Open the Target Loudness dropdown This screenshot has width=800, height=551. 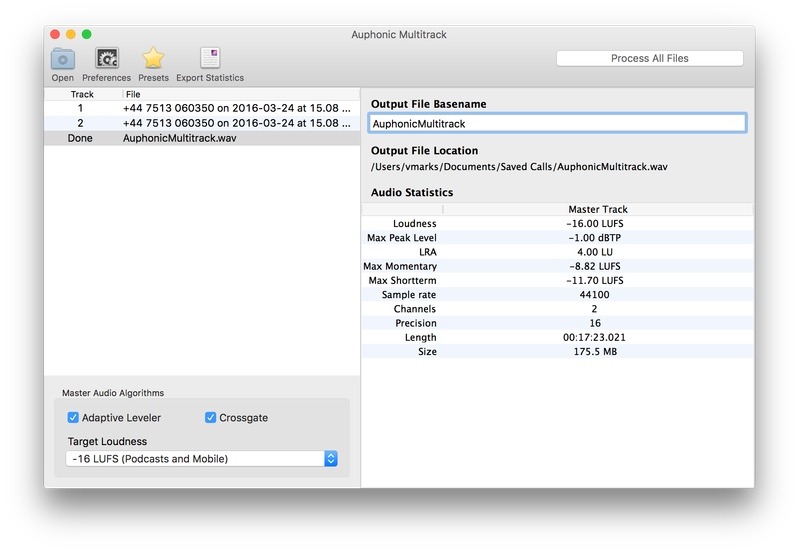(202, 459)
